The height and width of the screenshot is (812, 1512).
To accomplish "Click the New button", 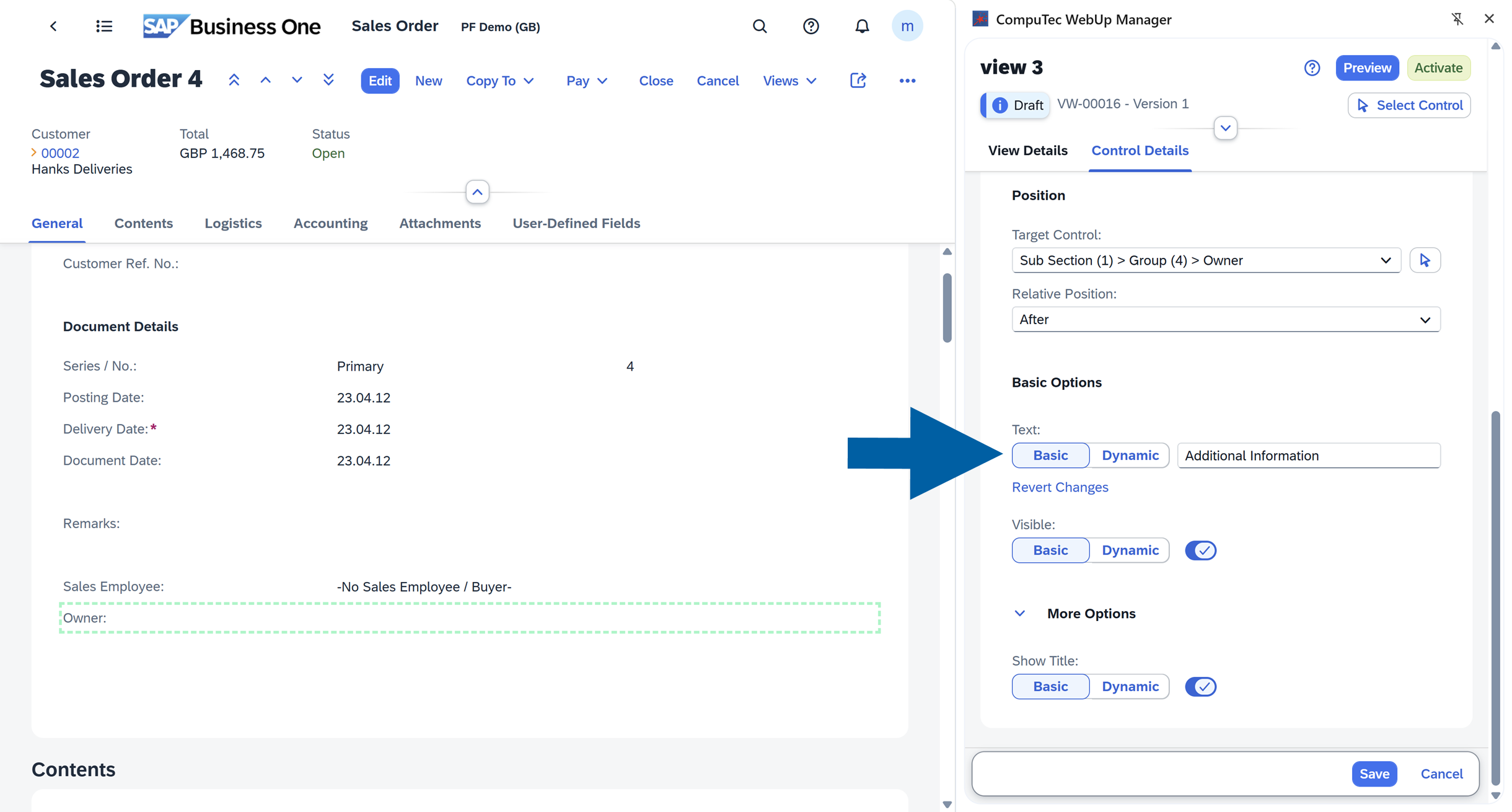I will (428, 81).
